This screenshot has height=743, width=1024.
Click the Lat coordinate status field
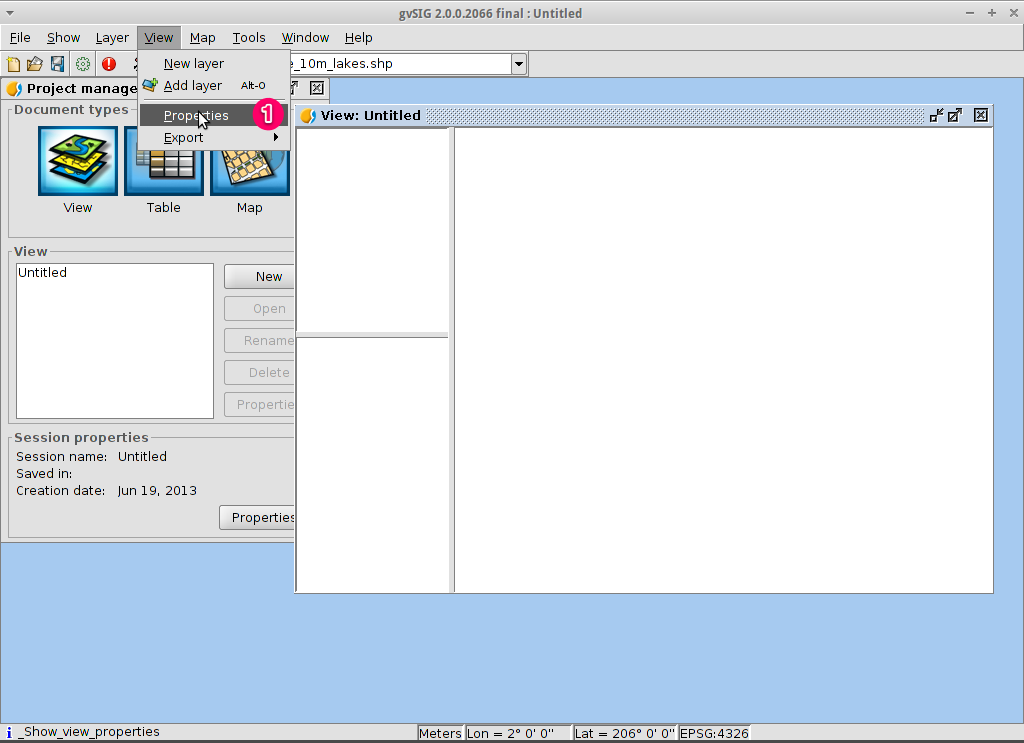[625, 733]
